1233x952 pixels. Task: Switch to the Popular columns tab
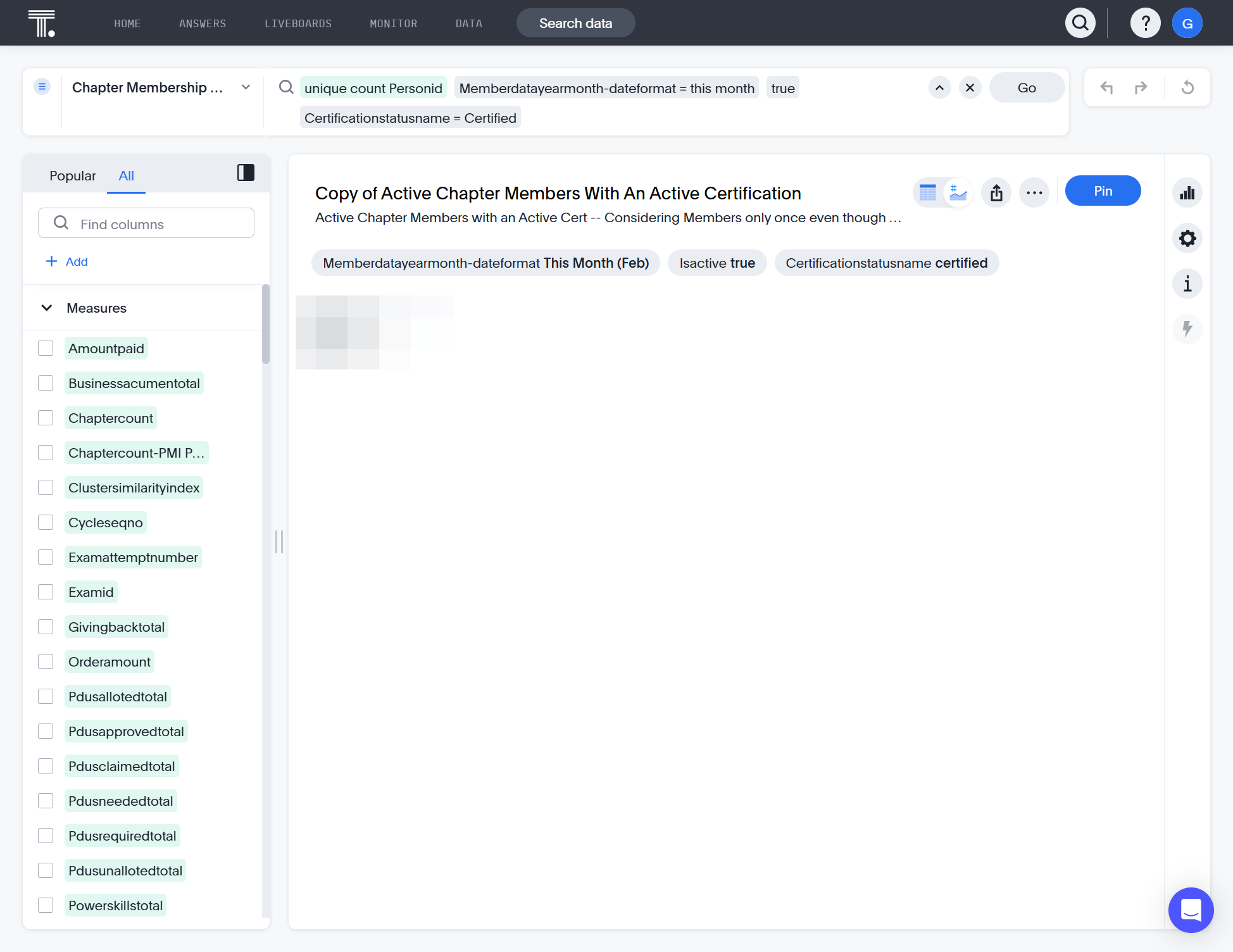[73, 175]
